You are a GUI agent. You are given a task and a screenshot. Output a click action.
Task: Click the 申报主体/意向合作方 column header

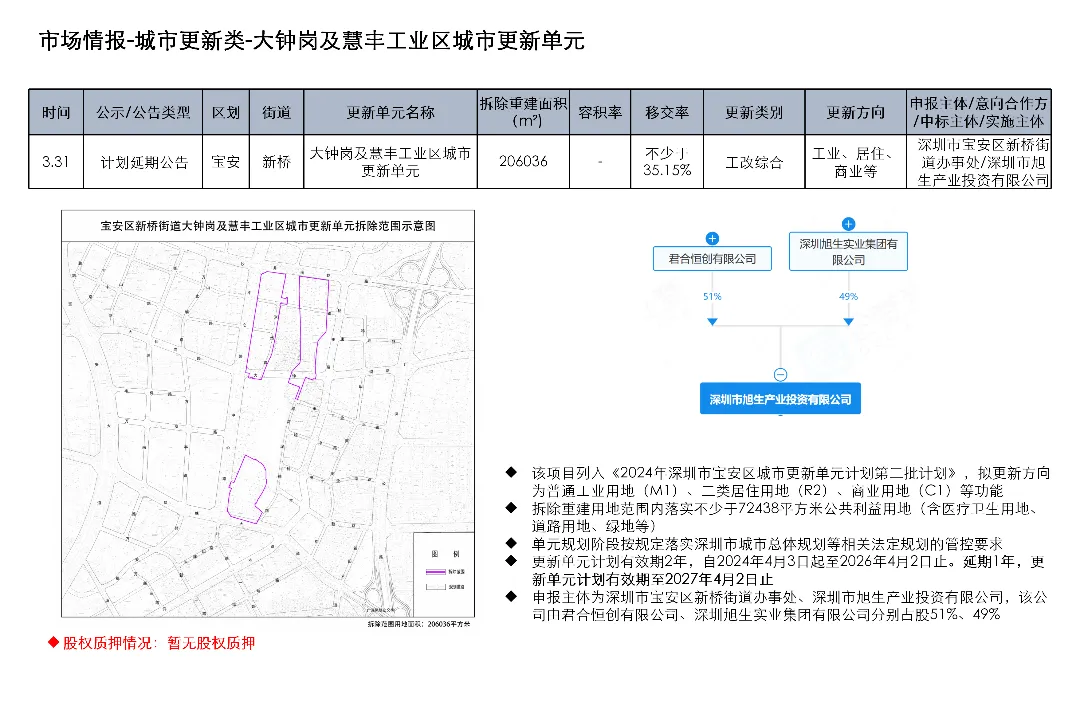tap(979, 112)
